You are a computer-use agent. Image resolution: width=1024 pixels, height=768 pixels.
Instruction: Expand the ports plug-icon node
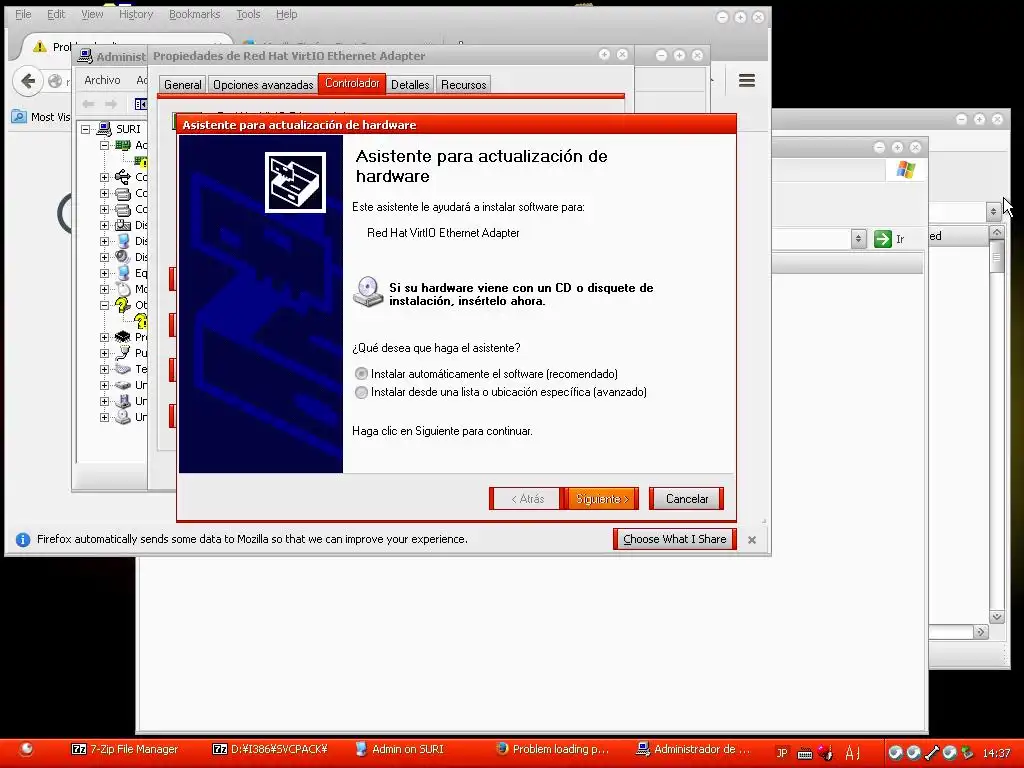(x=104, y=353)
